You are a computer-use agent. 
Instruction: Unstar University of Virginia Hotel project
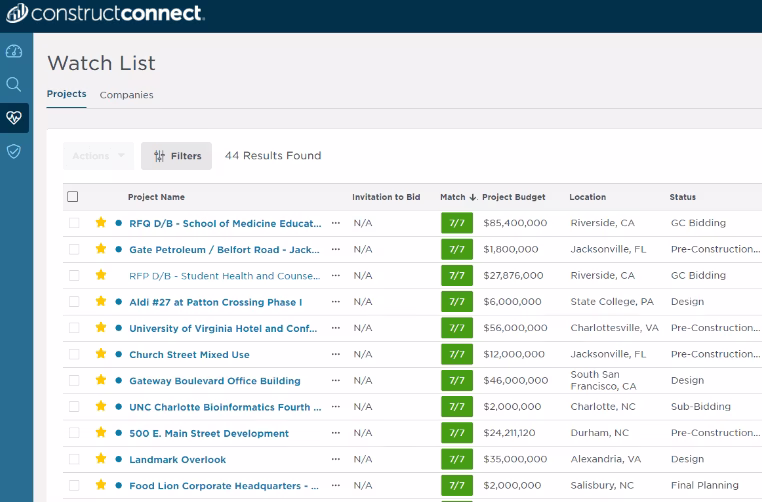tap(101, 328)
